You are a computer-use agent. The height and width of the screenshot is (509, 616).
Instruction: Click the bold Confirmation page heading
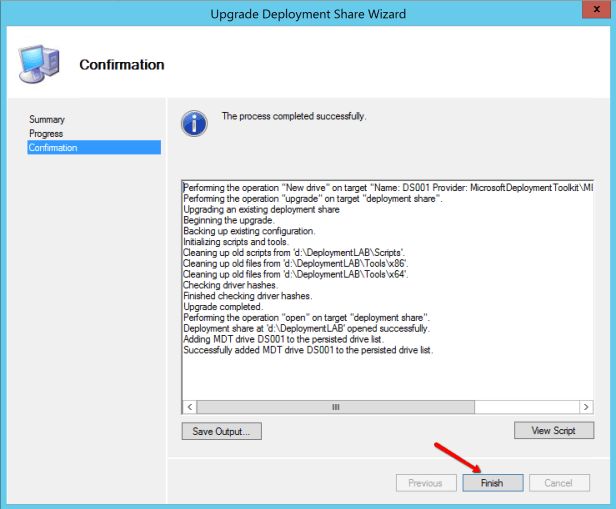point(122,65)
